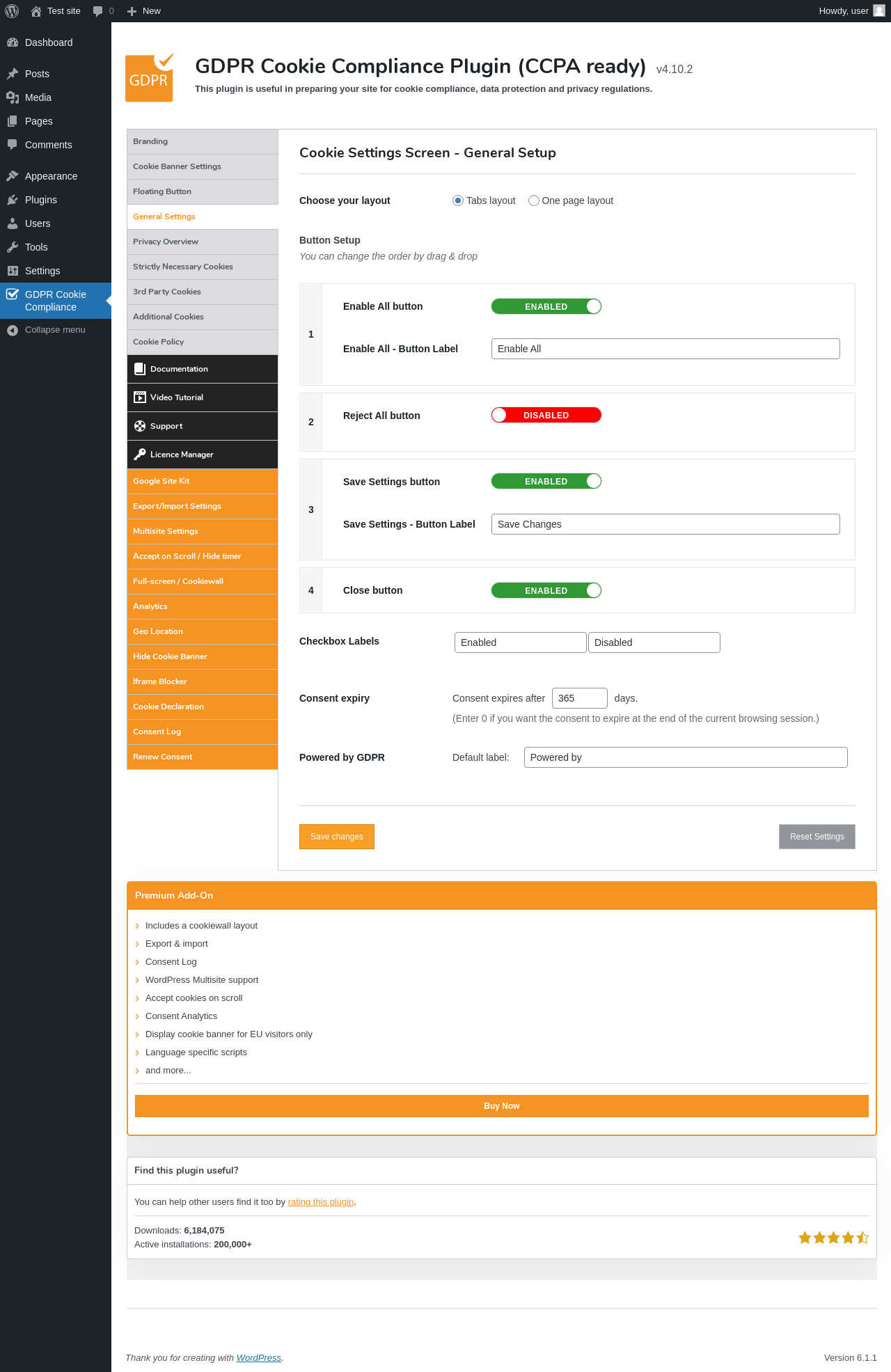Click the user avatar in top bar
This screenshot has width=891, height=1372.
(x=879, y=10)
